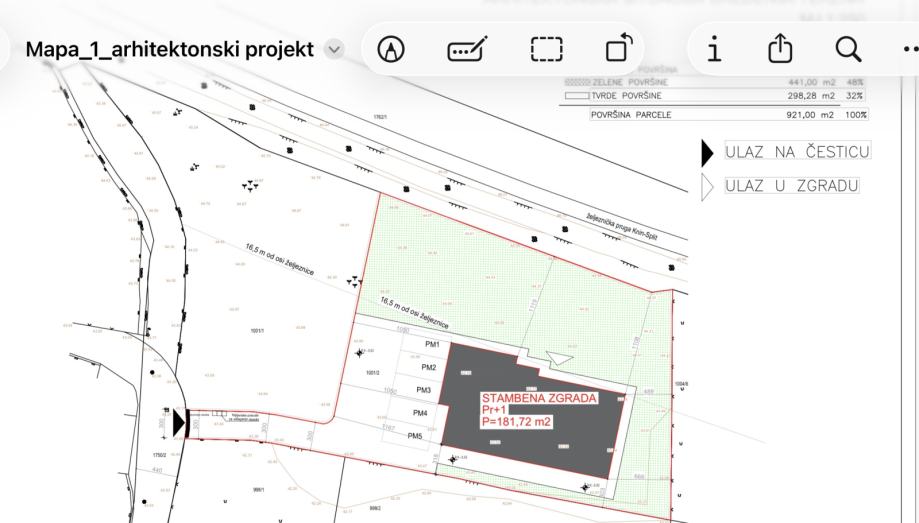
Task: Click the building entrance arrow on plan
Action: click(559, 358)
